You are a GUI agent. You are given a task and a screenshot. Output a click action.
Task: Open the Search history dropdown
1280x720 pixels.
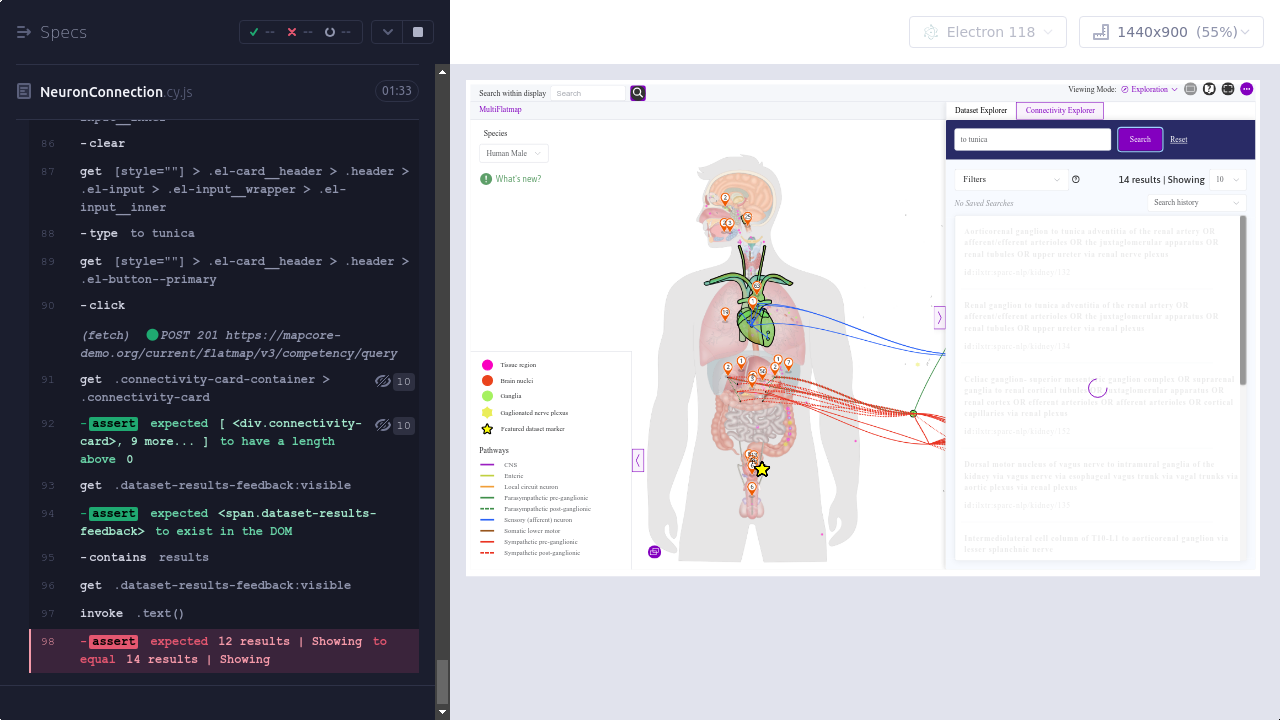point(1196,203)
